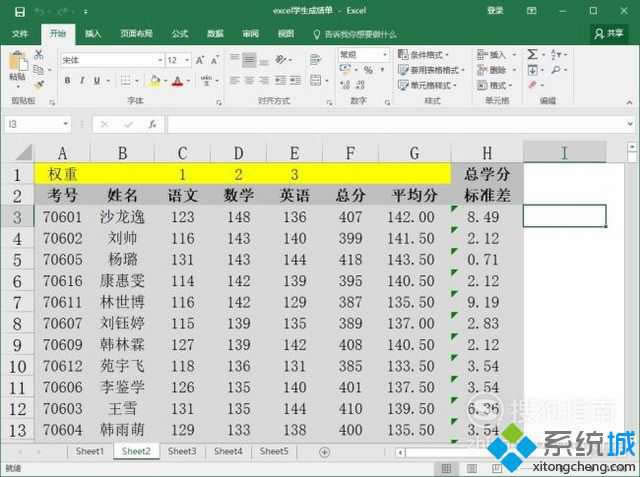
Task: Click the Ribbon Display Options icon
Action: point(531,11)
